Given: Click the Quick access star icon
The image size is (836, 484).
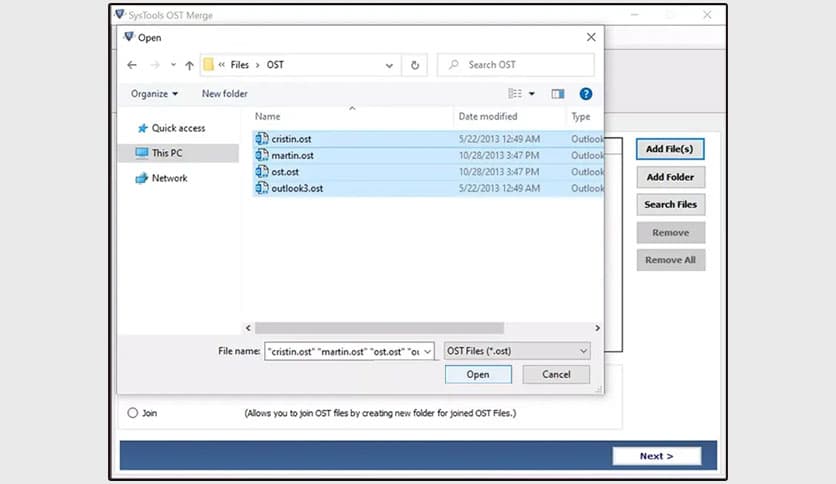Looking at the screenshot, I should 142,128.
